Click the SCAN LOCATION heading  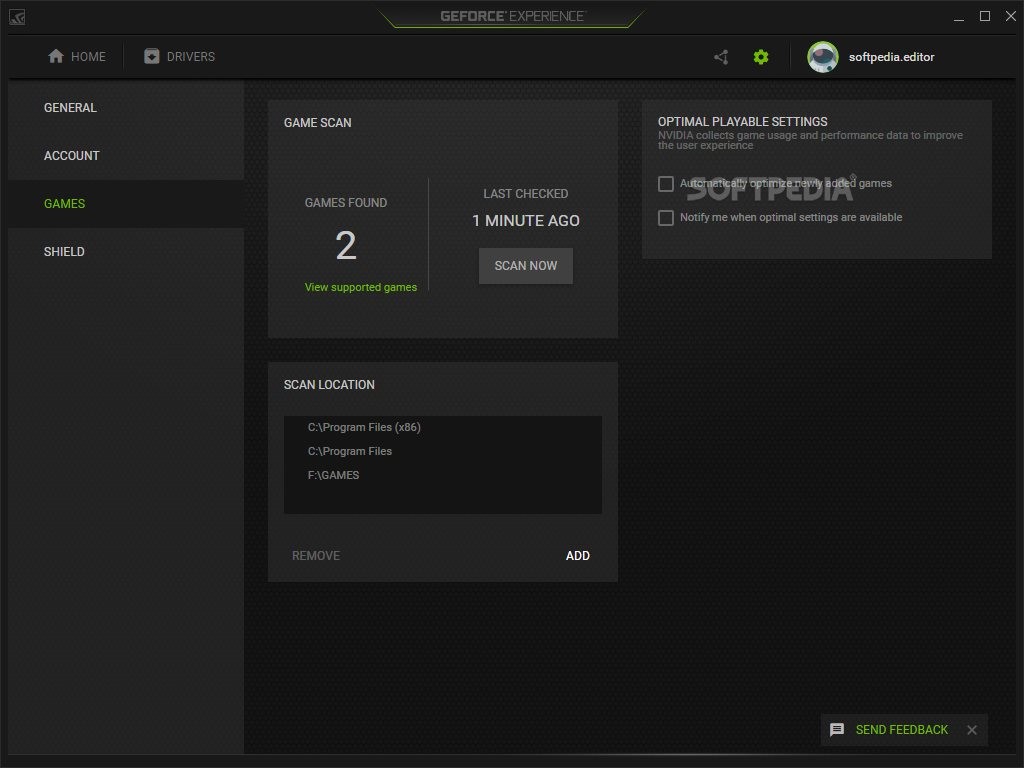[329, 385]
